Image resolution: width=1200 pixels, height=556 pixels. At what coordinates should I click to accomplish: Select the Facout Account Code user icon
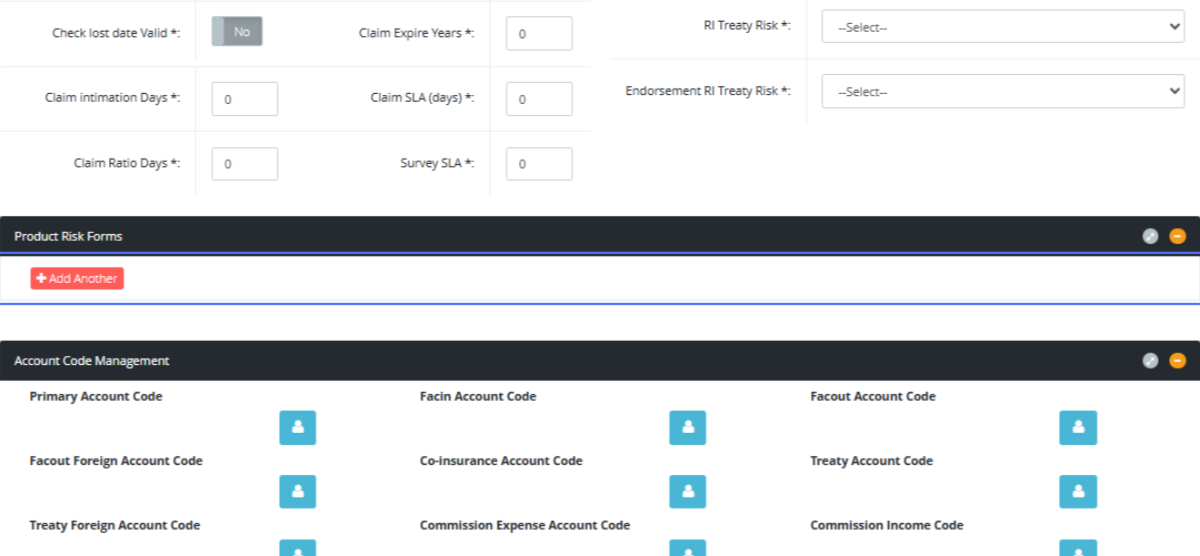1077,427
